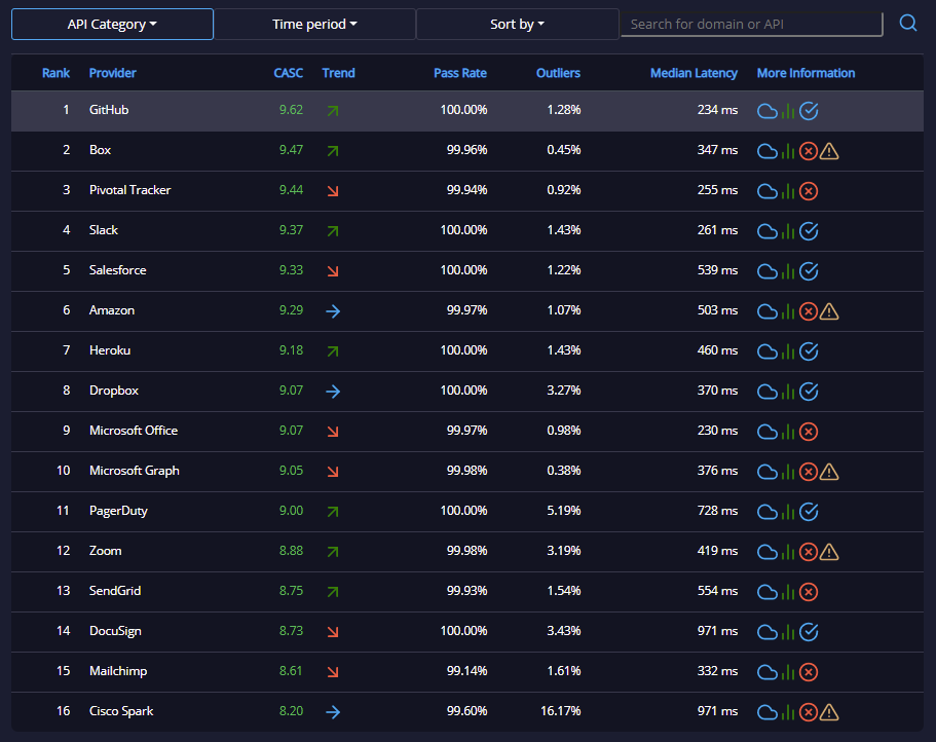
Task: Open the bar chart icon for GitHub
Action: (788, 111)
